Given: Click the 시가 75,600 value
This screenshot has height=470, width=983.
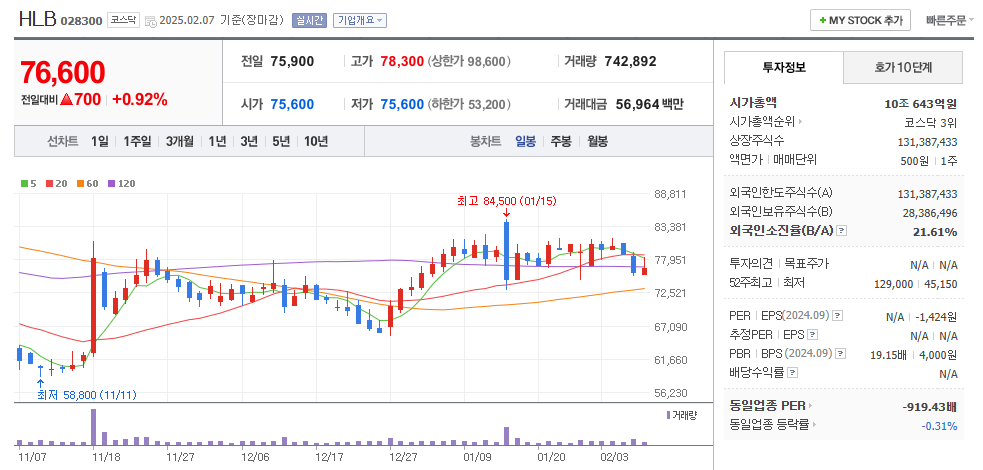Looking at the screenshot, I should click(x=292, y=104).
